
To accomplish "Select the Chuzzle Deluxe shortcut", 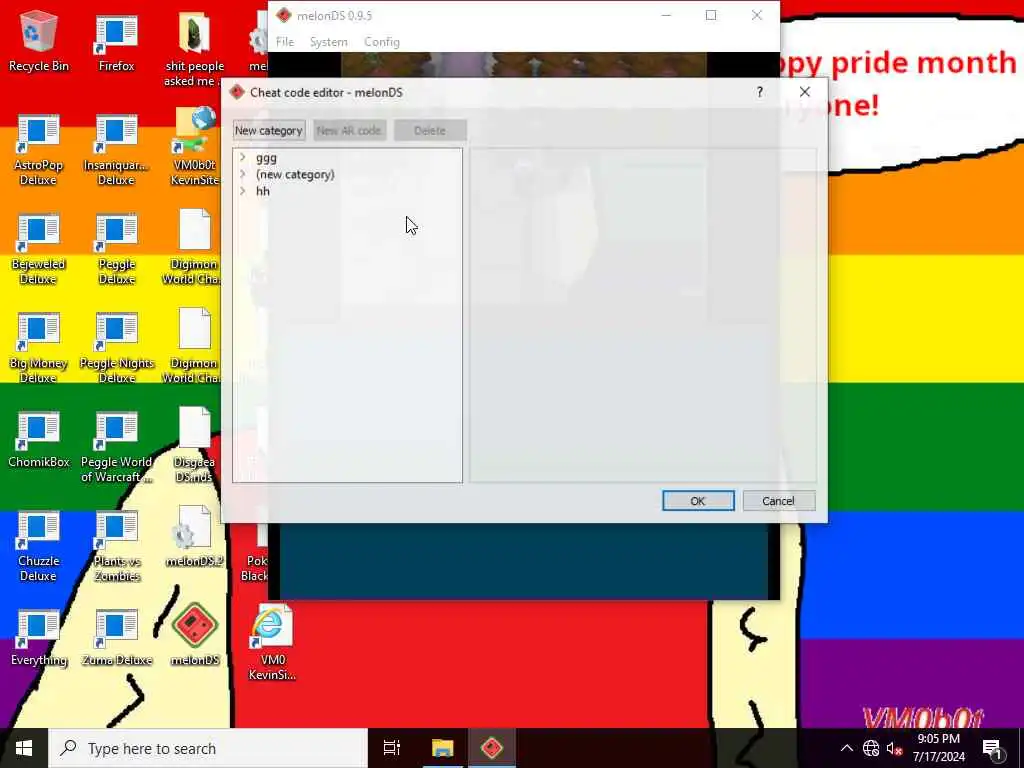I will point(39,546).
